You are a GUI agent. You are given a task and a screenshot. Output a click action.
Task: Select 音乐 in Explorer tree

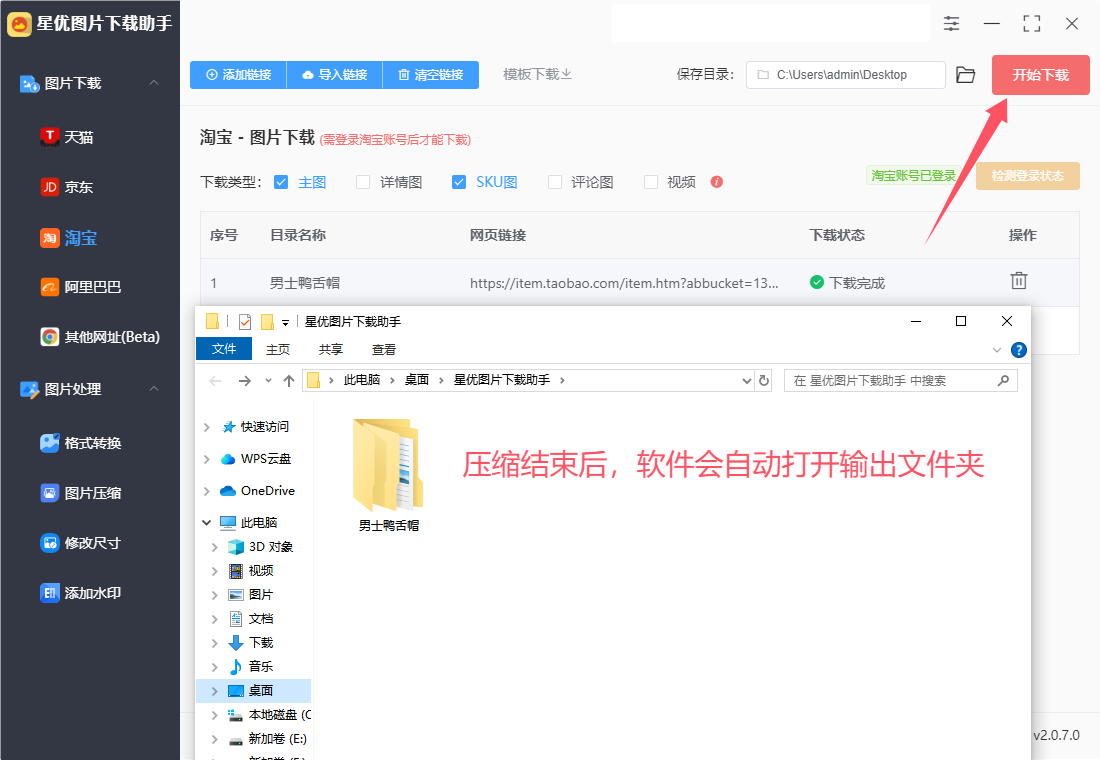coord(253,666)
